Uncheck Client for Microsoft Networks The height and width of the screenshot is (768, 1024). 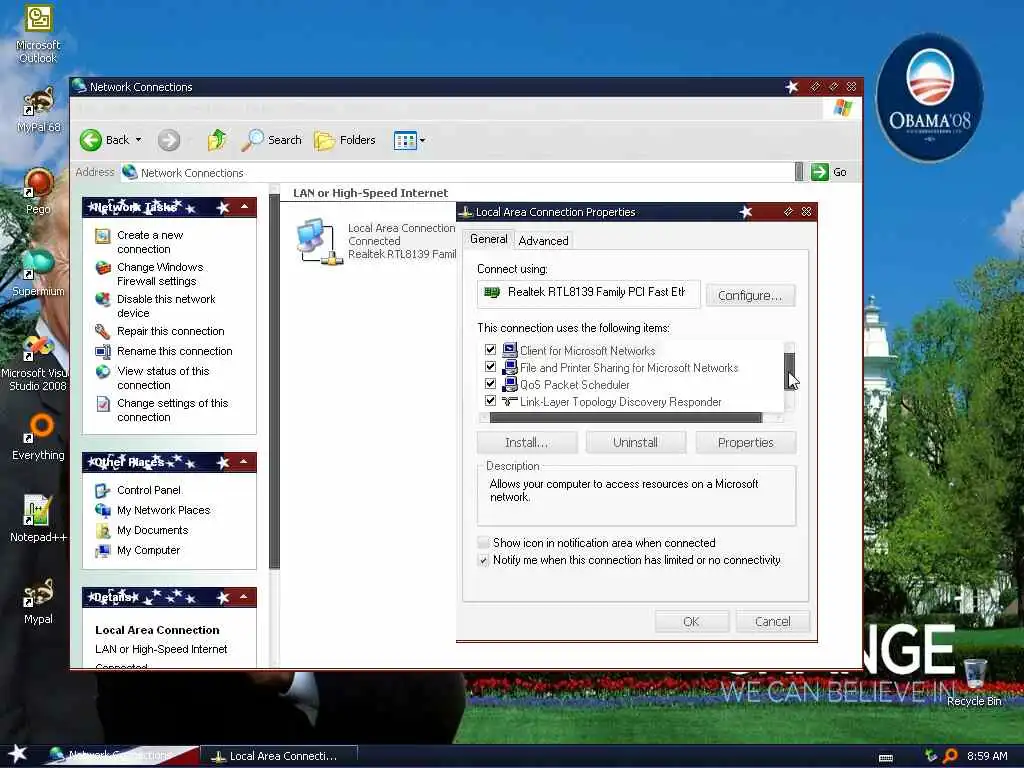(490, 350)
